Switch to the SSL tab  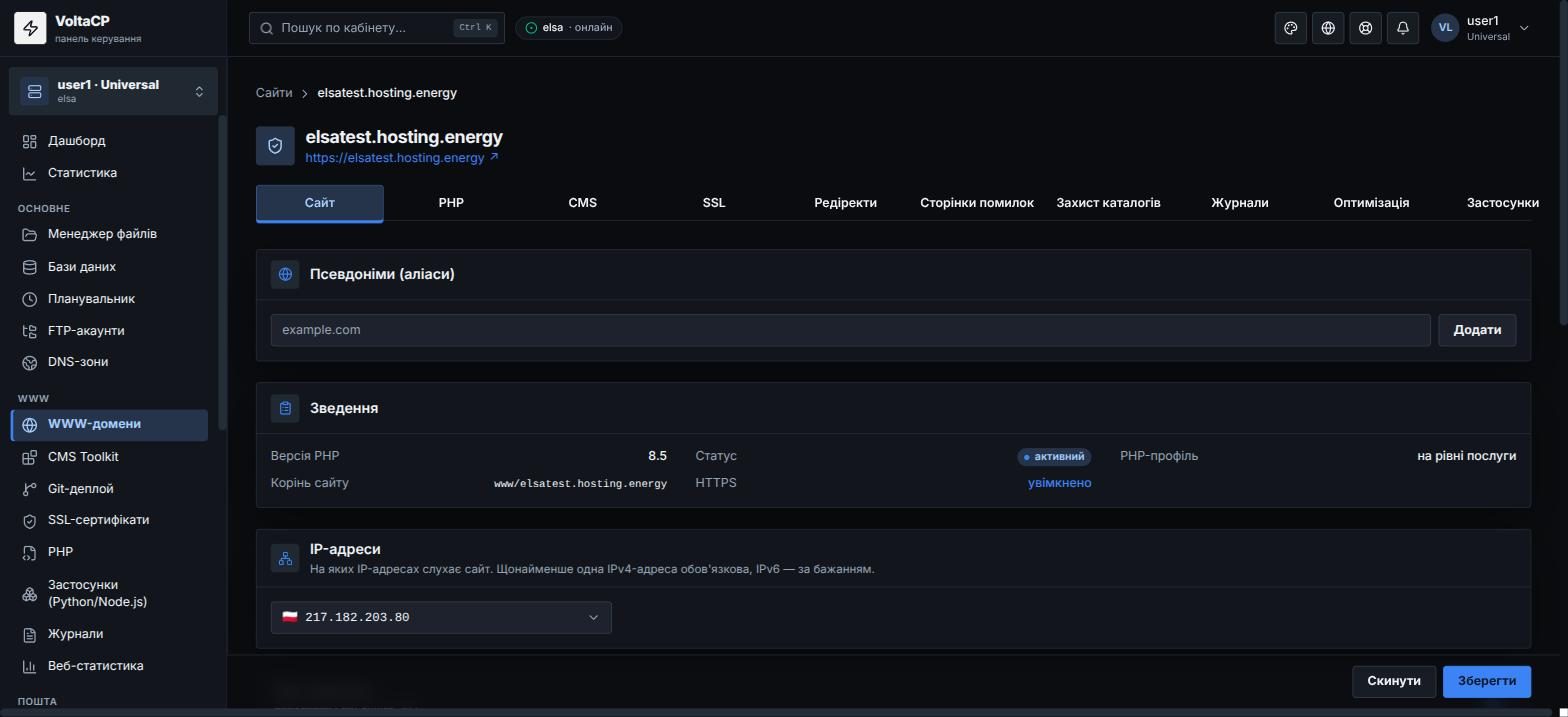coord(714,203)
